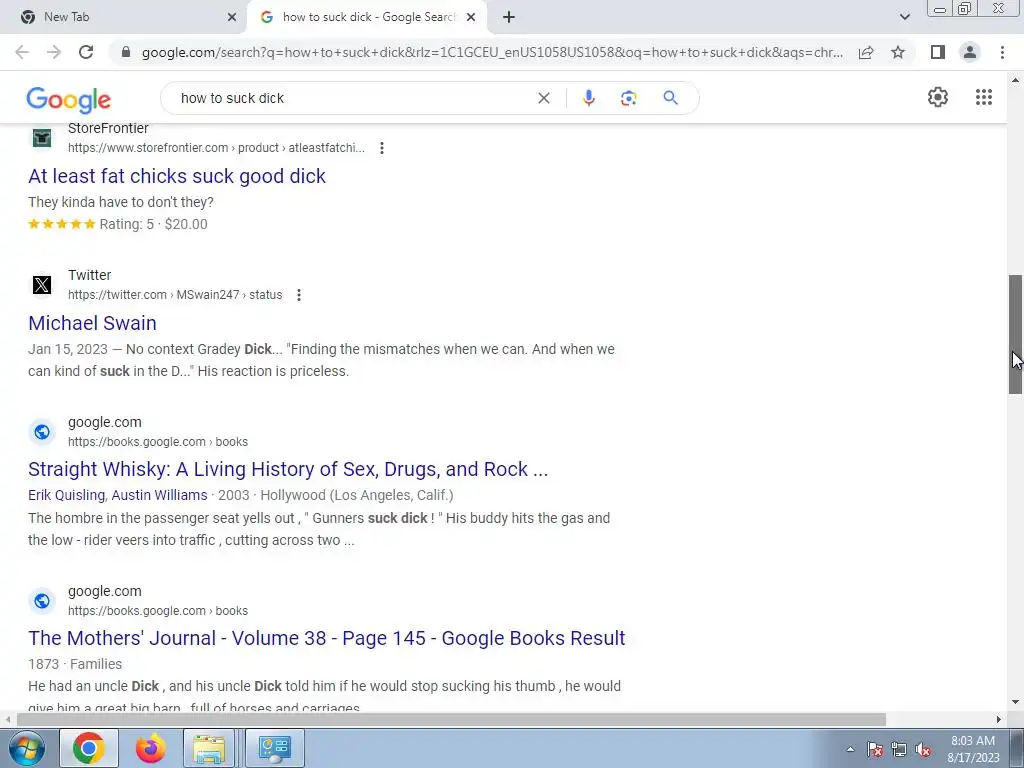Clear the search box with the X
The image size is (1024, 768).
pyautogui.click(x=543, y=98)
